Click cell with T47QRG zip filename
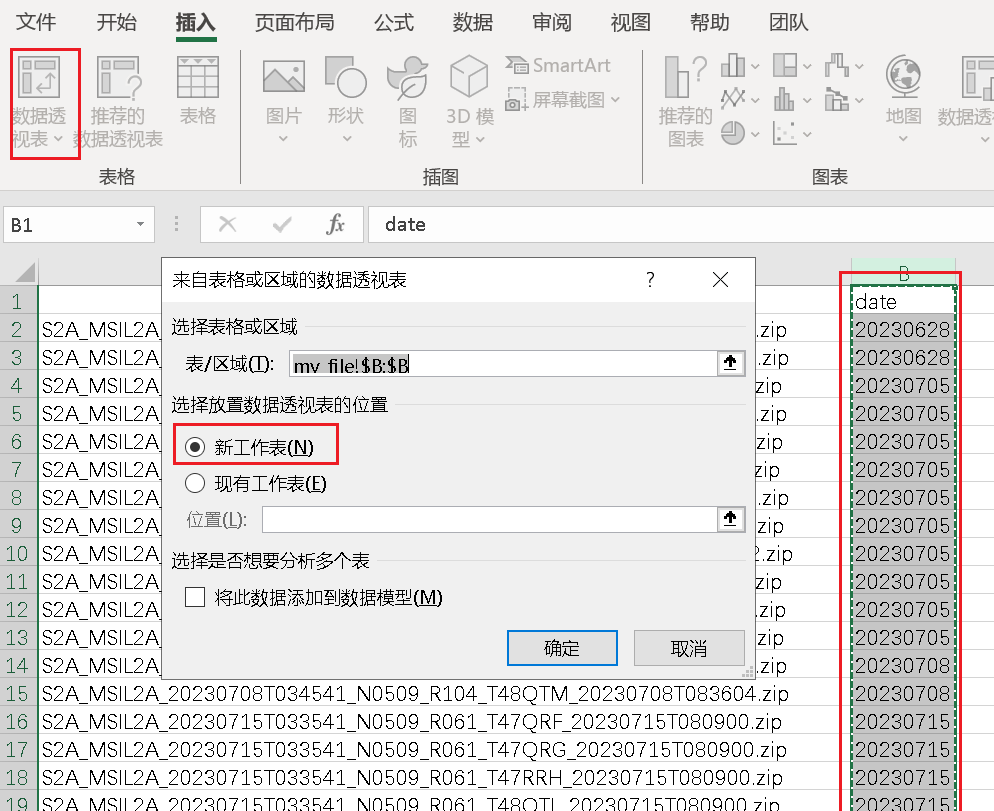 [x=444, y=749]
